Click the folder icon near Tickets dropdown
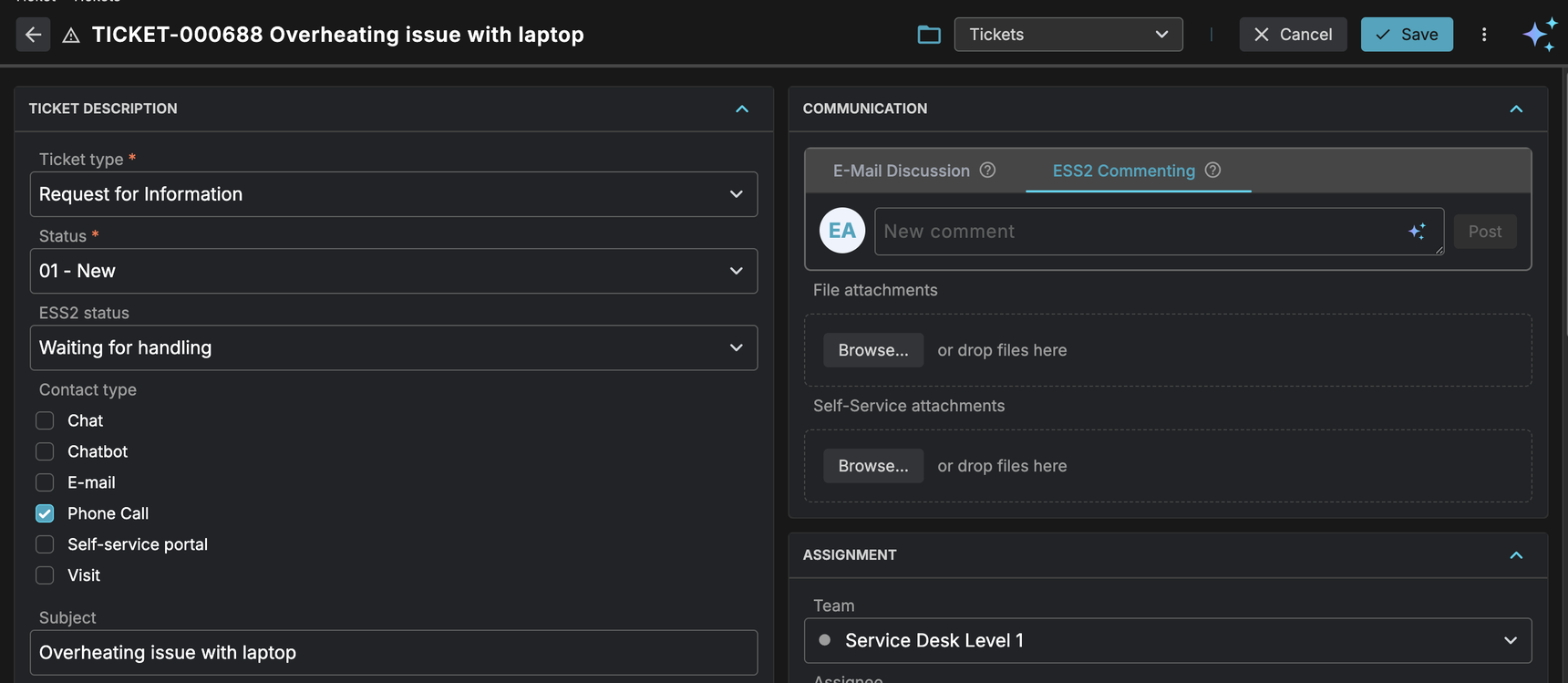 (928, 35)
